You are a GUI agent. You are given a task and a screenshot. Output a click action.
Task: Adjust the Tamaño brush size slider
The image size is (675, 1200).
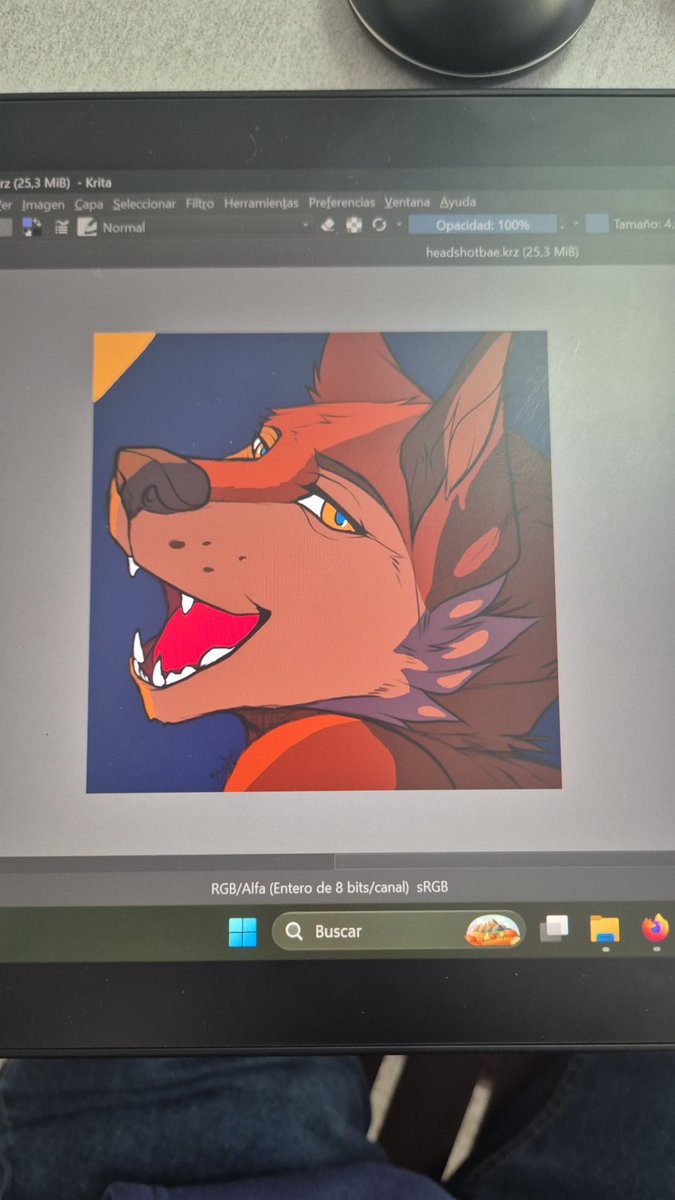[x=630, y=224]
